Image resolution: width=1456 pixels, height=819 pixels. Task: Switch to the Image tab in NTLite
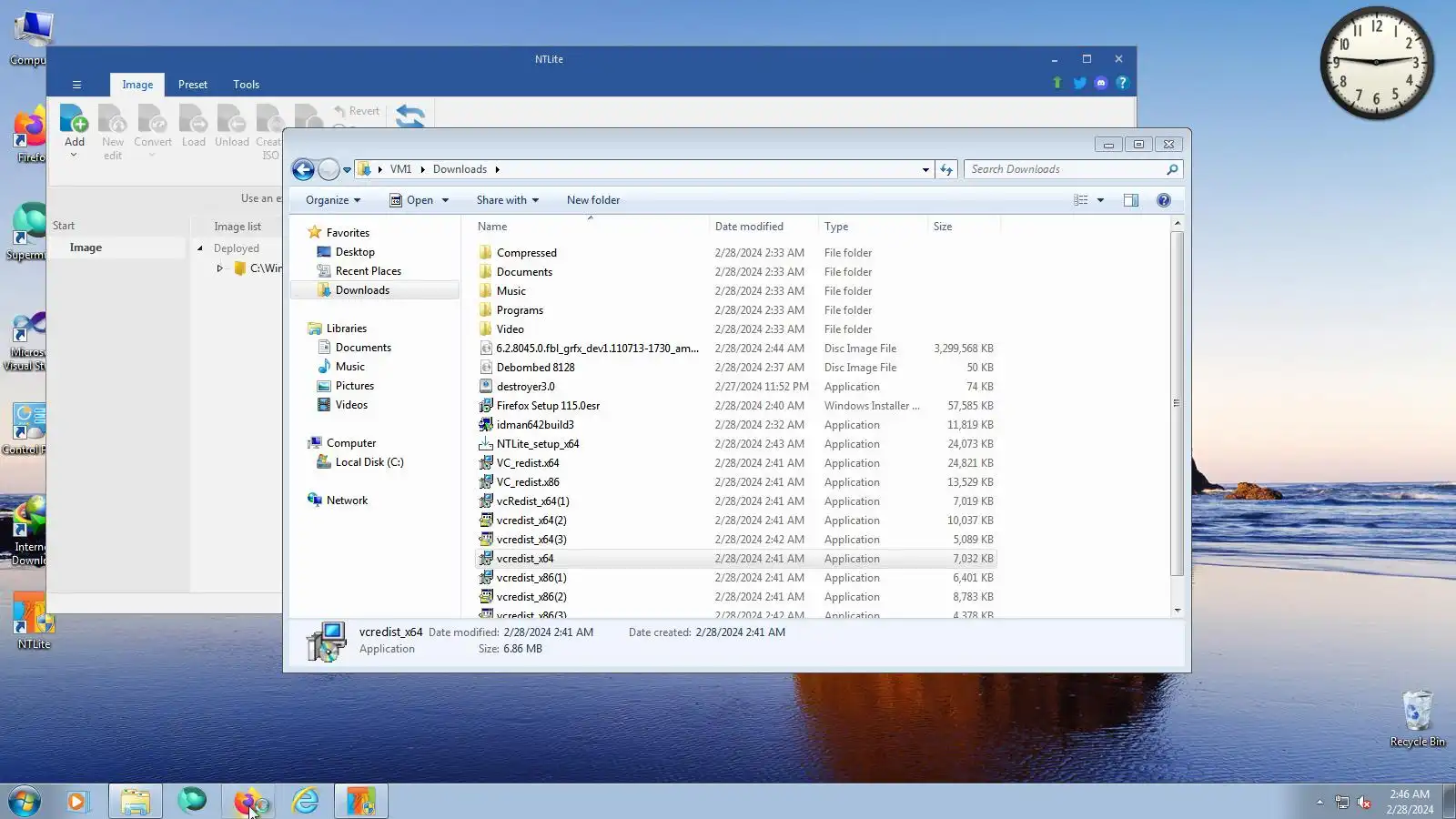137,85
